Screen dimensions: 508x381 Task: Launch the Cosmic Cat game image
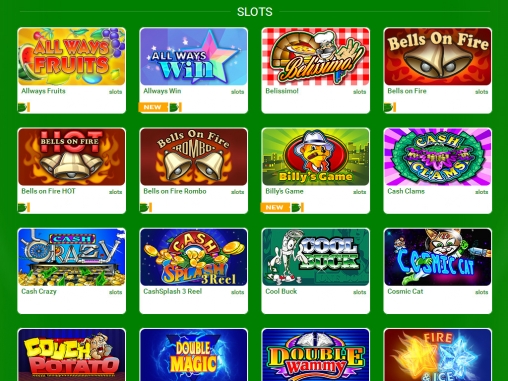point(438,257)
